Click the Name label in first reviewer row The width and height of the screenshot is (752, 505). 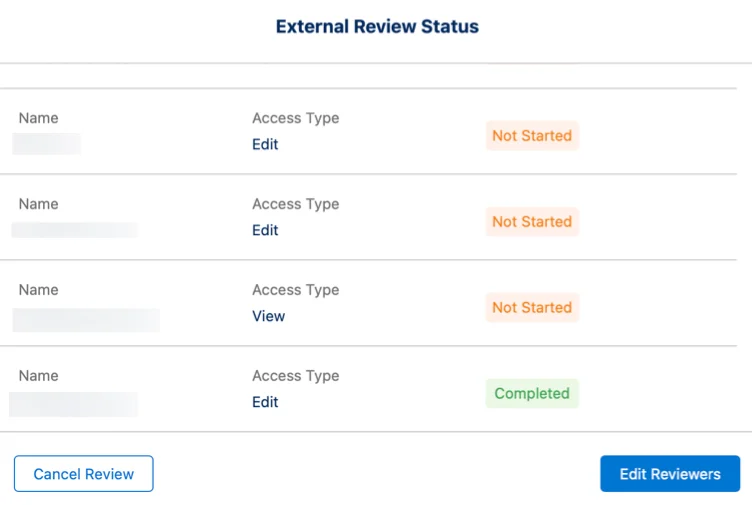click(38, 118)
